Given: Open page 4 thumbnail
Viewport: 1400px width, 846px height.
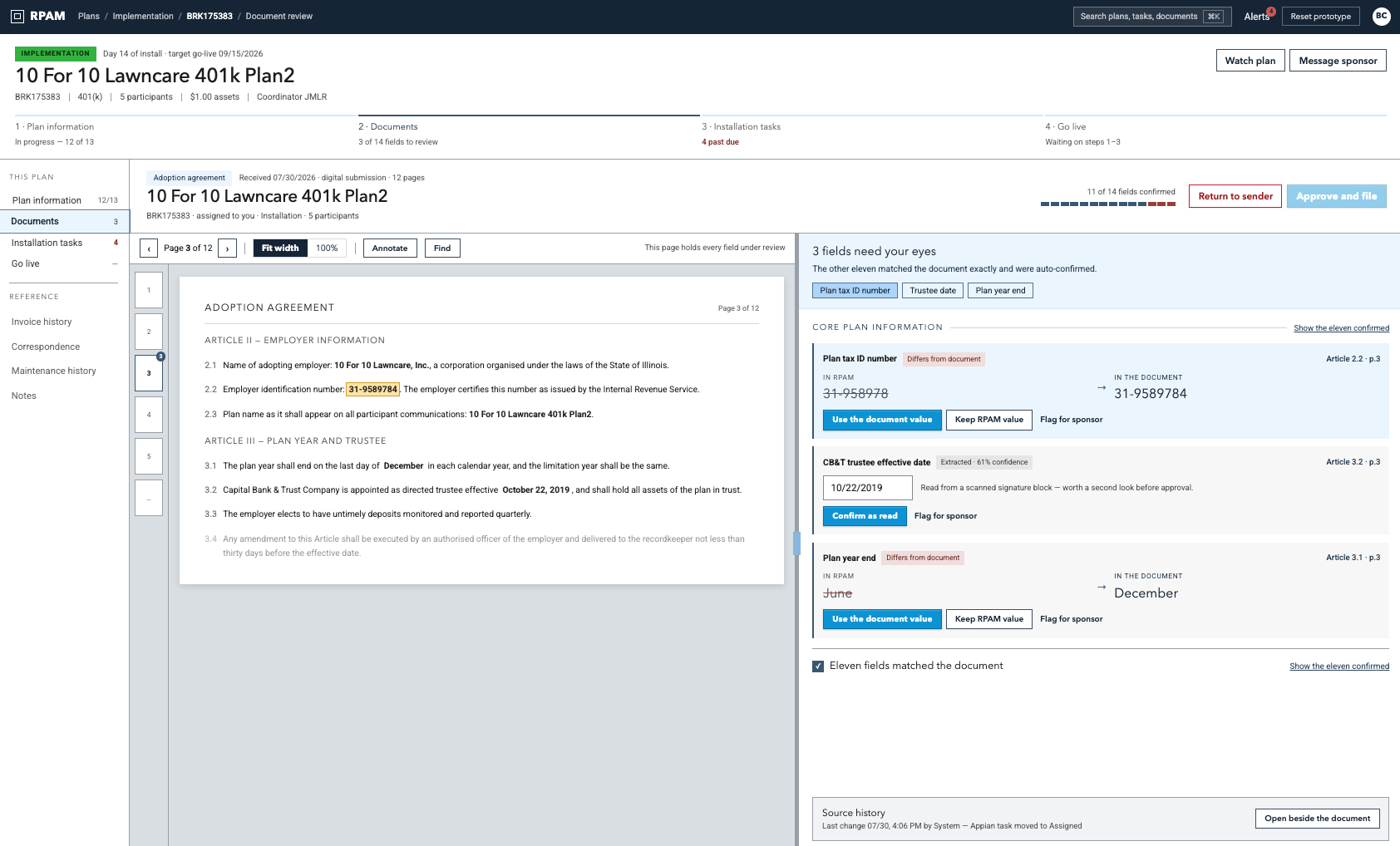Looking at the screenshot, I should pyautogui.click(x=149, y=415).
